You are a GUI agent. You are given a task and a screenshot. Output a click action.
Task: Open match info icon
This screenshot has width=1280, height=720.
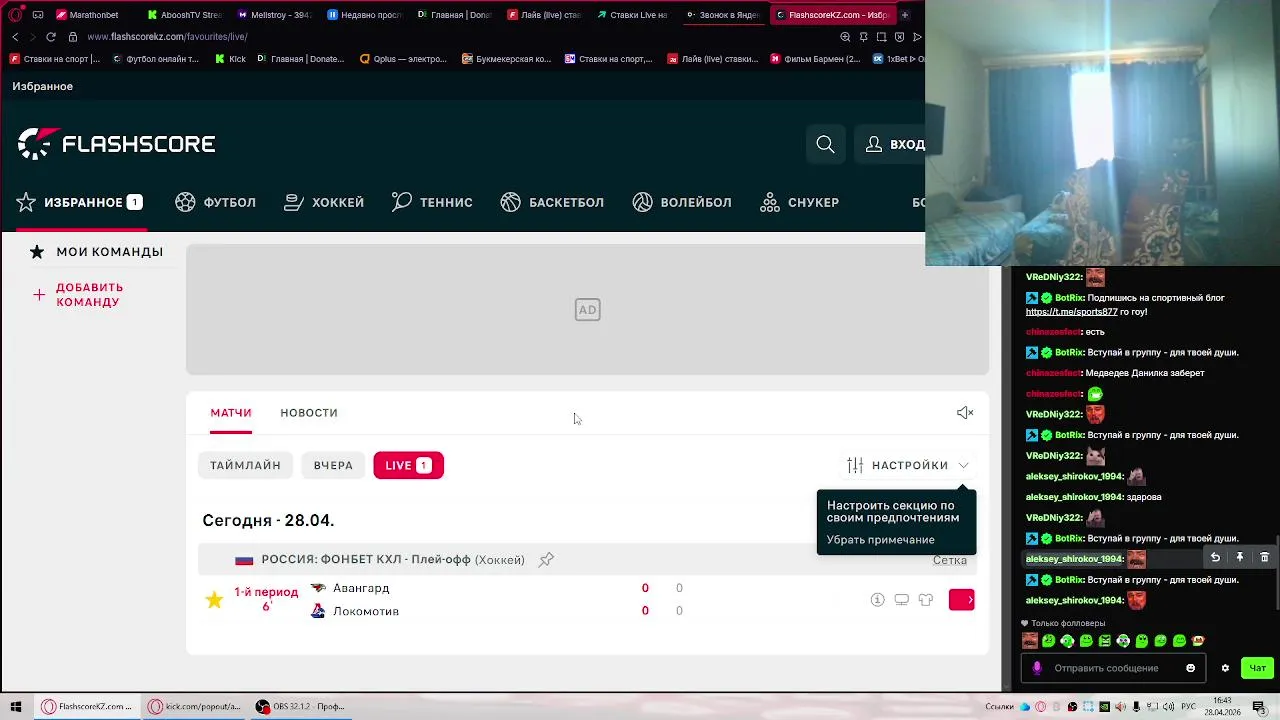(877, 600)
